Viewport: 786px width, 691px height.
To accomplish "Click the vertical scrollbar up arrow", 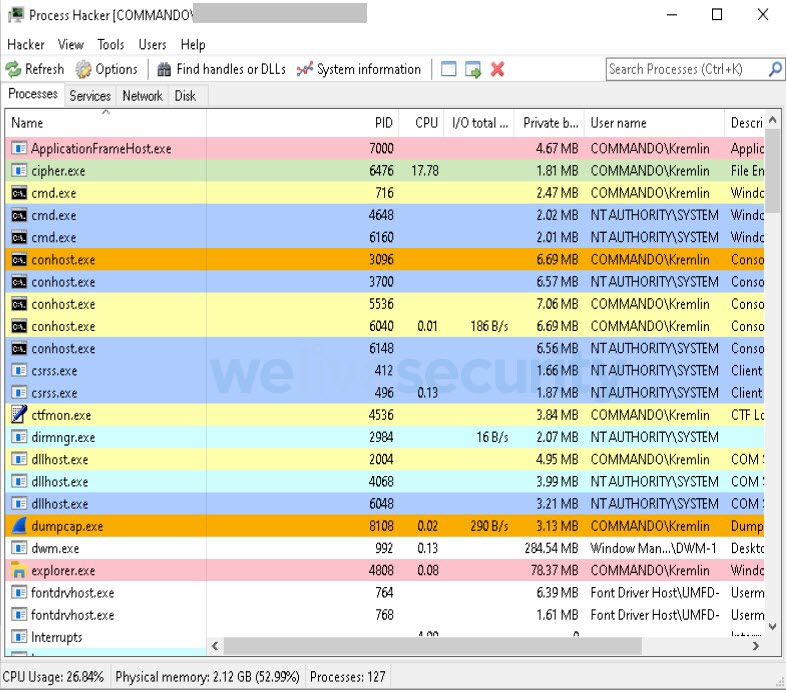I will point(772,120).
